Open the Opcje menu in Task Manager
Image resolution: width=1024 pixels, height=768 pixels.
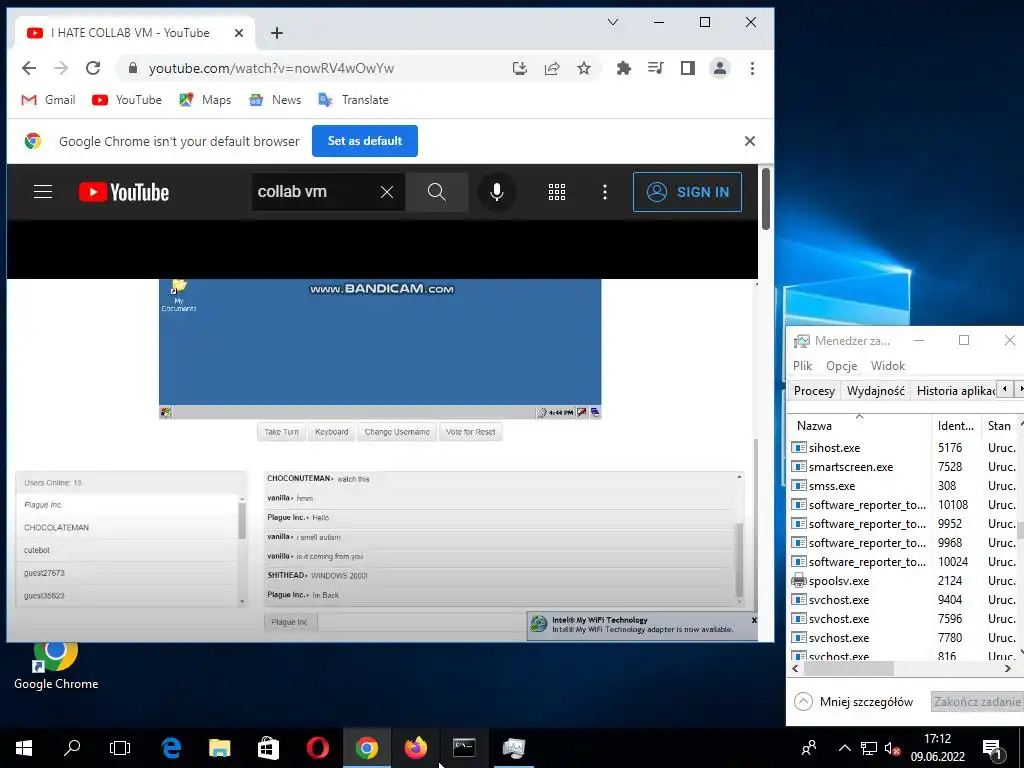pos(841,366)
